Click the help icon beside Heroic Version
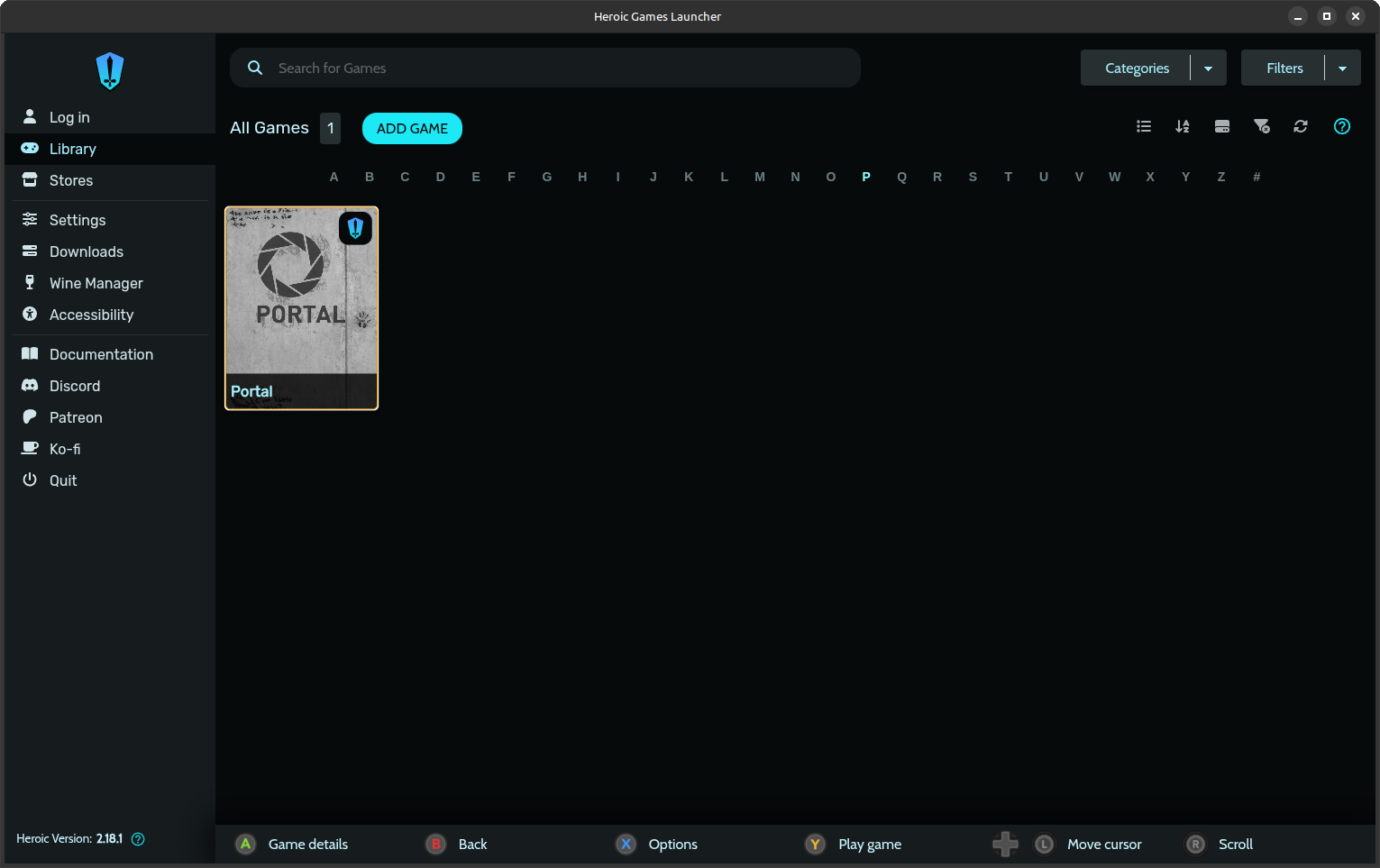This screenshot has height=868, width=1380. [x=138, y=839]
